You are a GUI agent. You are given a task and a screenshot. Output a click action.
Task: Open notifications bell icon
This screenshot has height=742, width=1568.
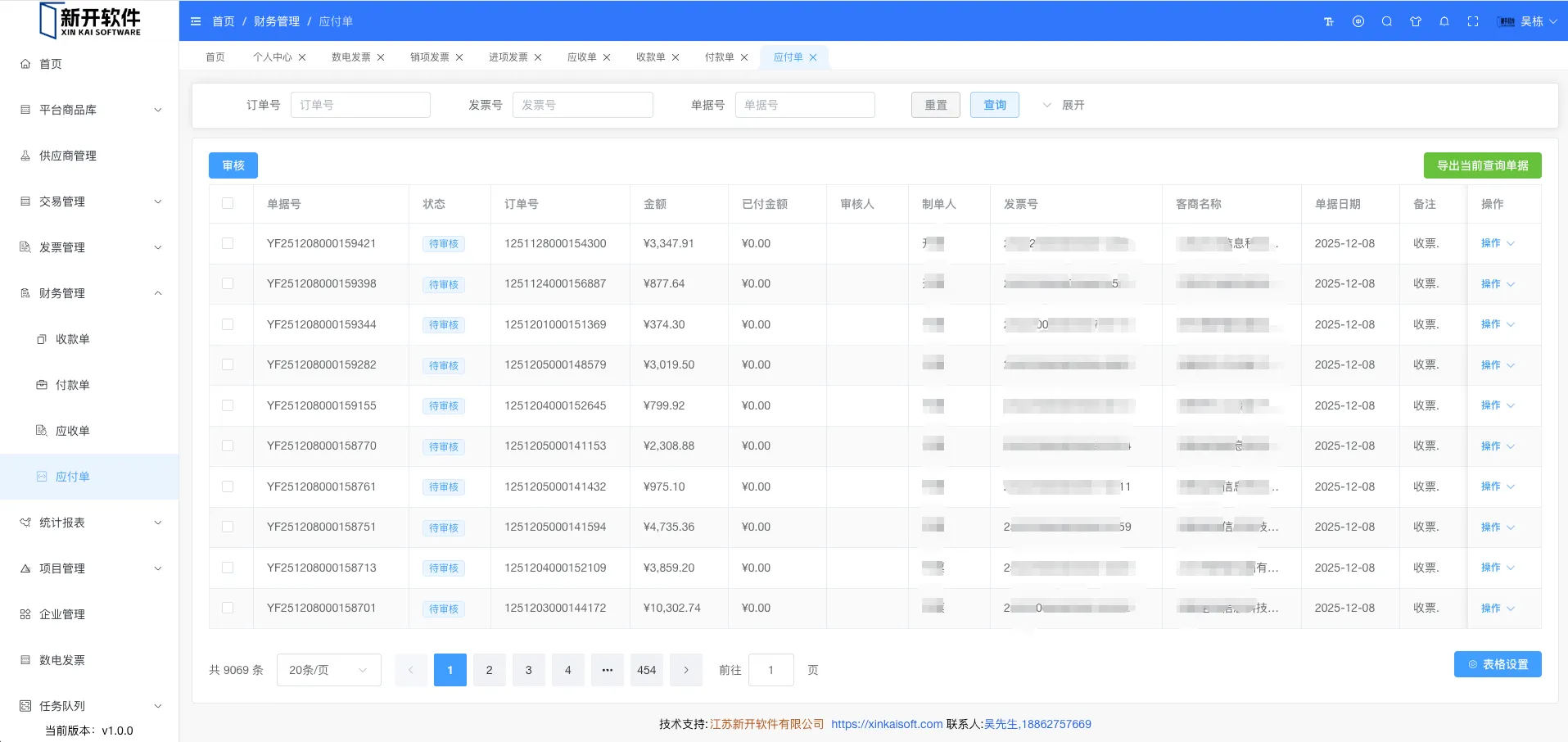(1444, 22)
